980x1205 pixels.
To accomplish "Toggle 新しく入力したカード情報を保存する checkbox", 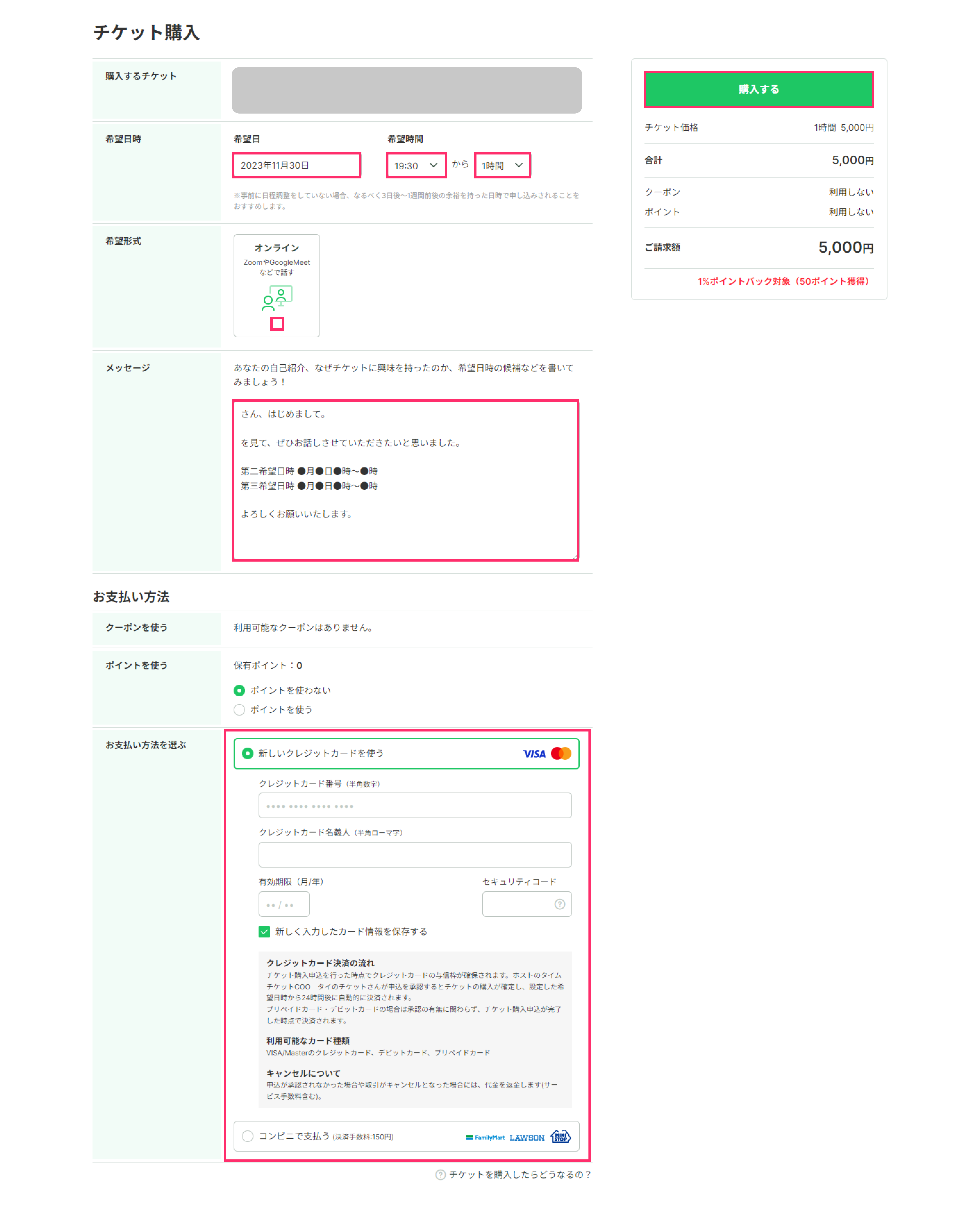I will [x=264, y=931].
